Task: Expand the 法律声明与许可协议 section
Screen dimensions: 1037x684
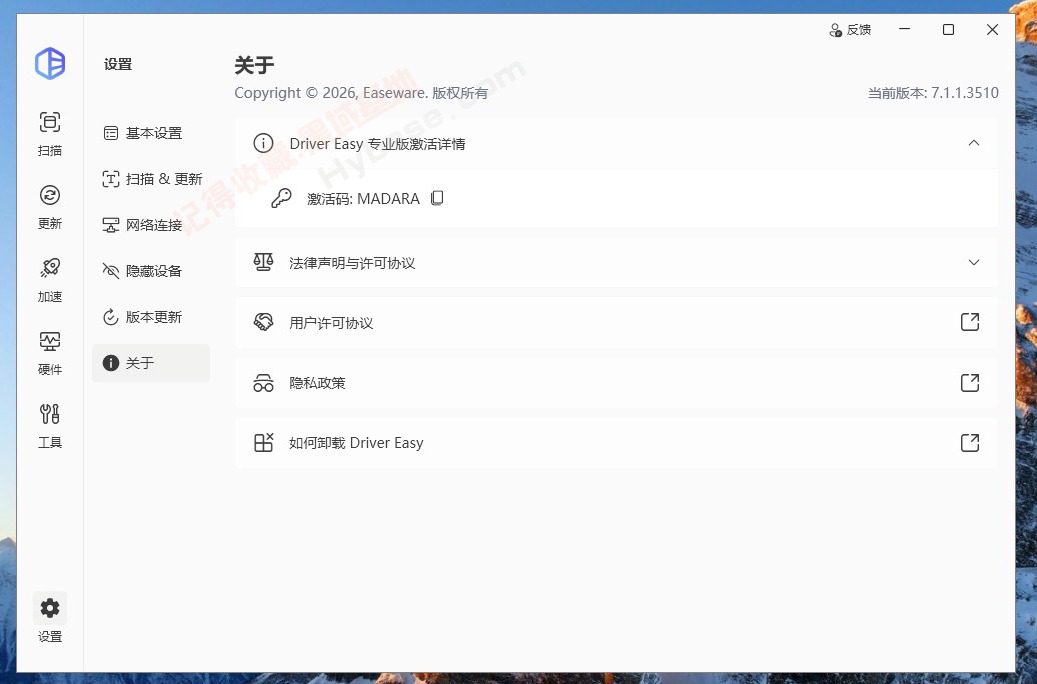Action: (974, 262)
